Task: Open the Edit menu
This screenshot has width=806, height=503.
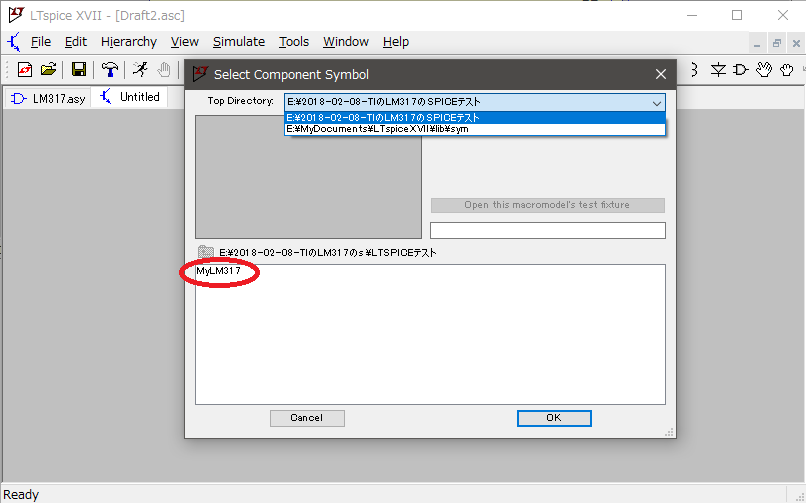Action: (76, 42)
